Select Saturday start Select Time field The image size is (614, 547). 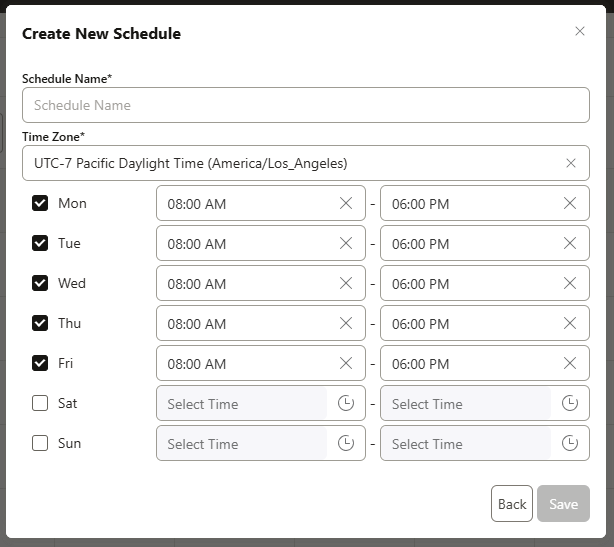click(x=261, y=403)
